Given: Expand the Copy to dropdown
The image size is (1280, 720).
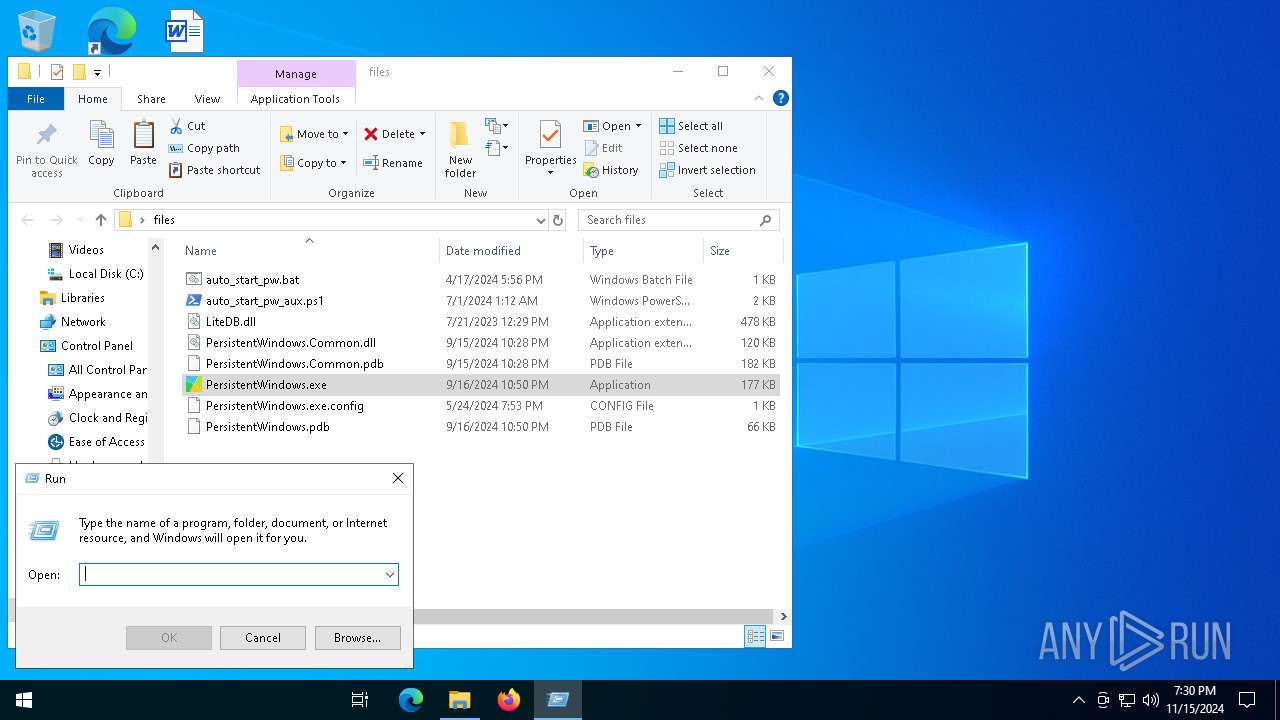Looking at the screenshot, I should pos(343,163).
